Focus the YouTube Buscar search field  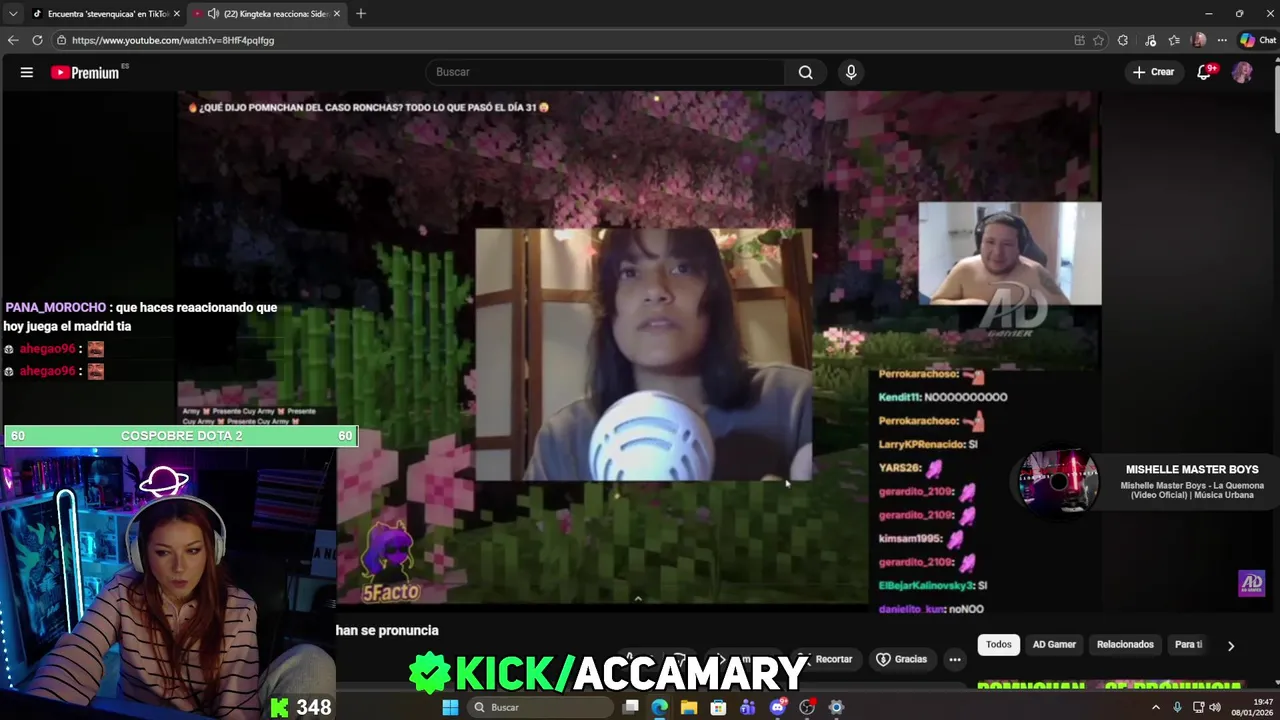tap(606, 72)
